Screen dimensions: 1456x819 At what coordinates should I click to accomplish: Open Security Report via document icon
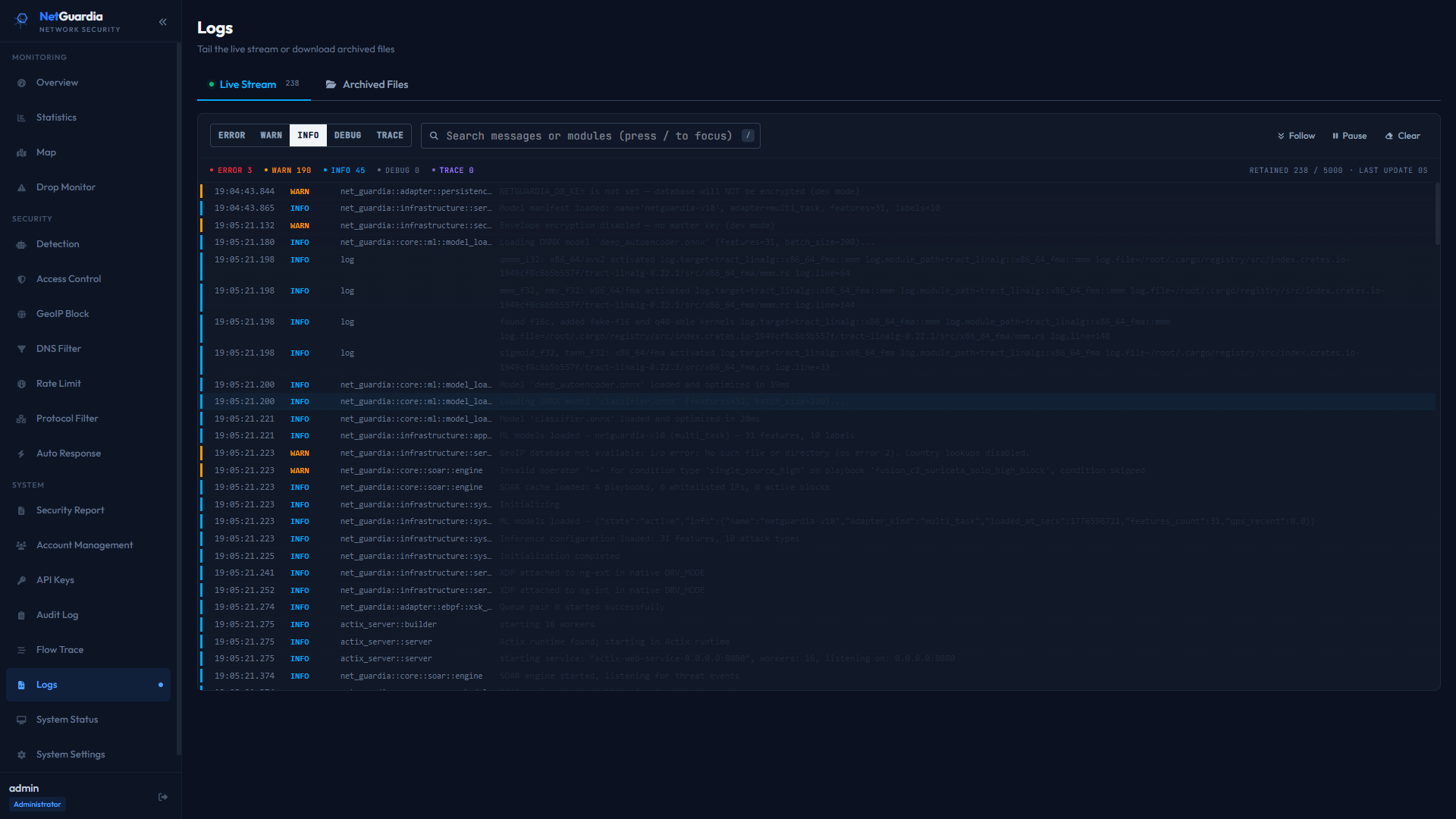(x=21, y=510)
